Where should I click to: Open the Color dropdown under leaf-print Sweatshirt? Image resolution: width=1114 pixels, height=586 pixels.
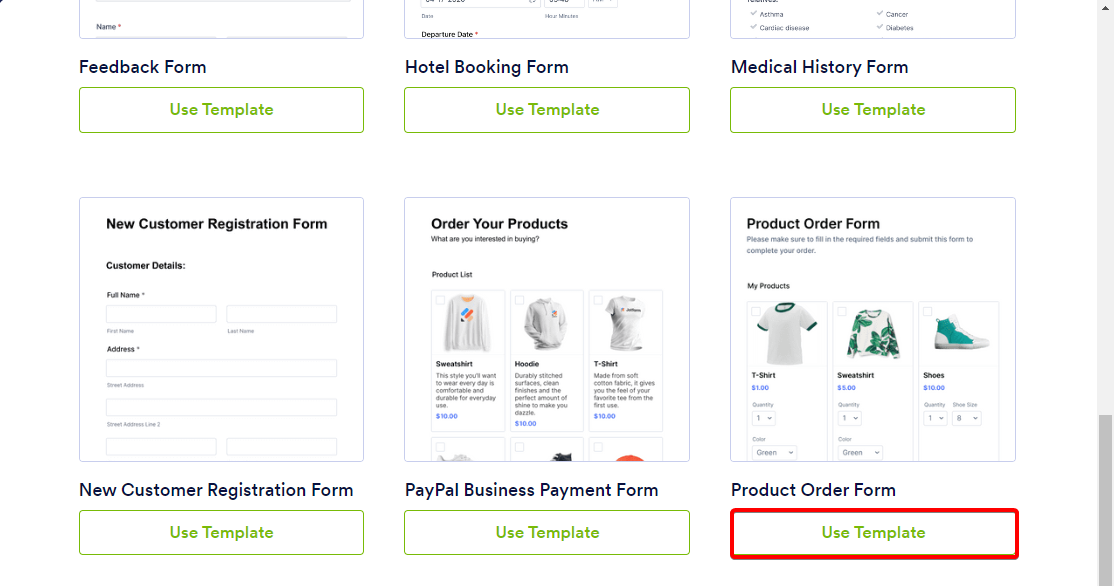(859, 452)
